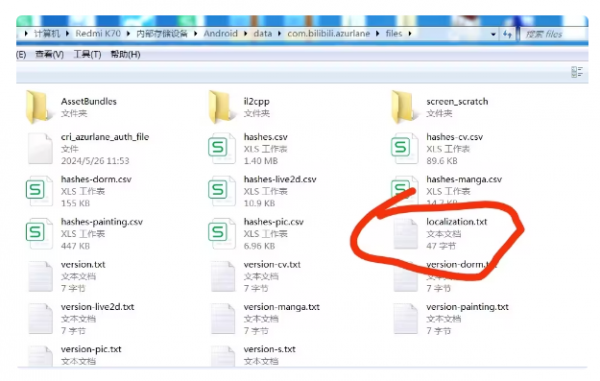Screen dimensions: 600x381
Task: Go to 内部存储设备 breadcrumb
Action: pos(162,34)
